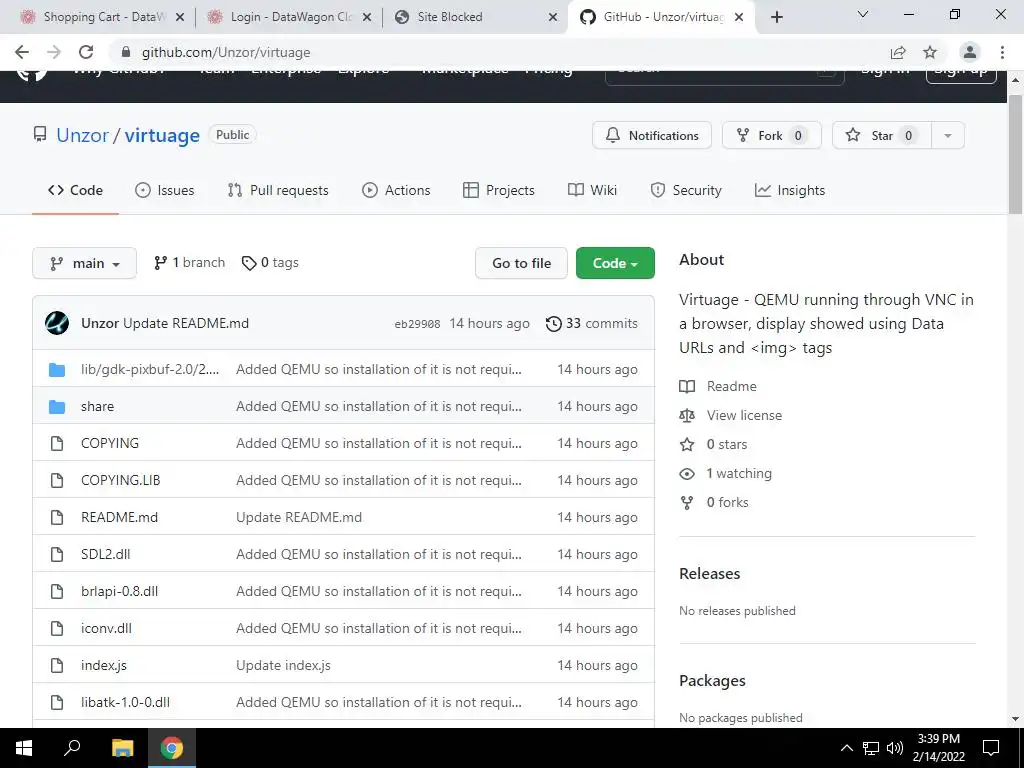This screenshot has width=1024, height=768.
Task: Open the README.md file
Action: pos(120,517)
